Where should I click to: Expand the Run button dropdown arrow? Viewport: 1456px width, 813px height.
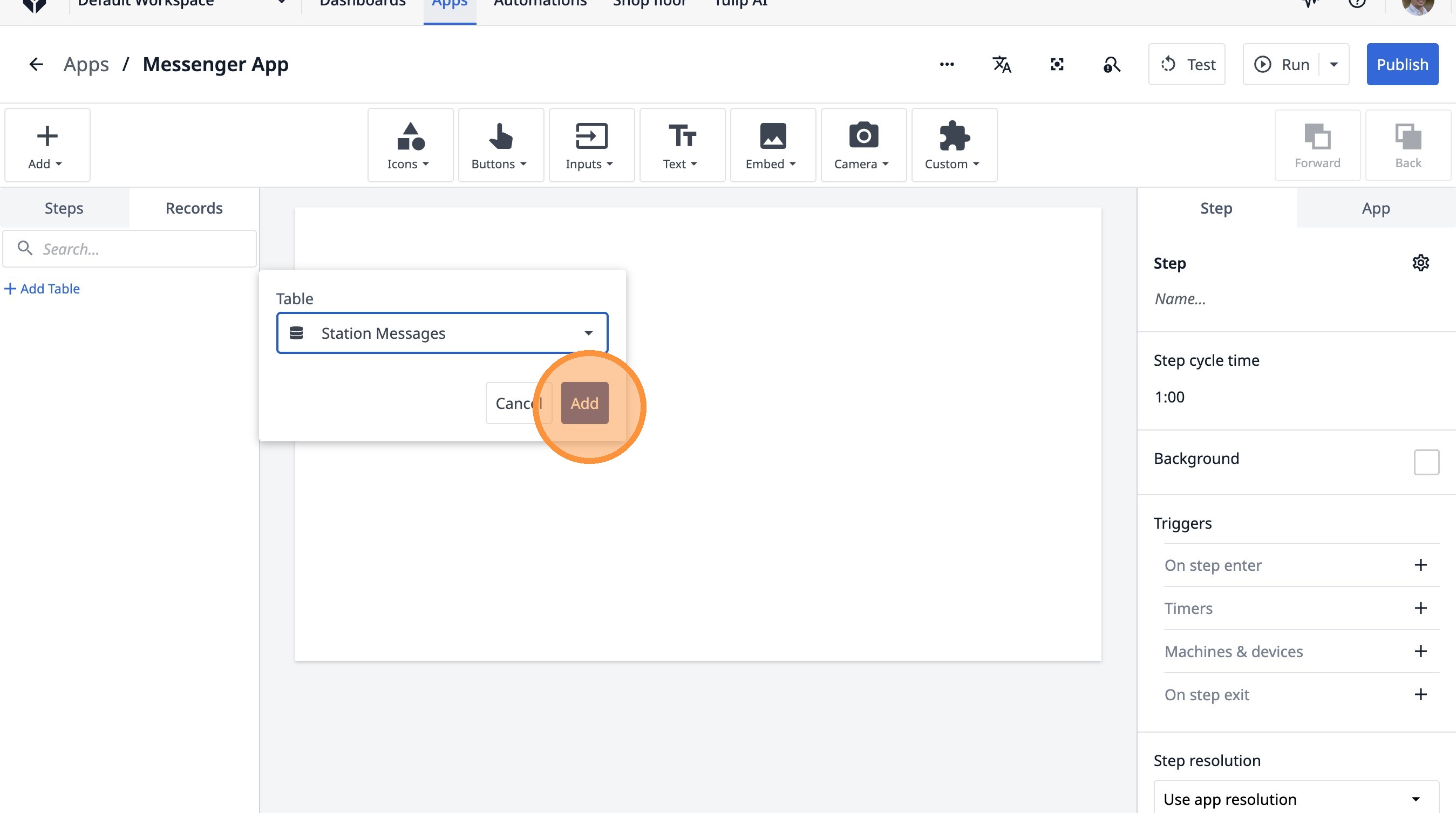click(x=1334, y=64)
